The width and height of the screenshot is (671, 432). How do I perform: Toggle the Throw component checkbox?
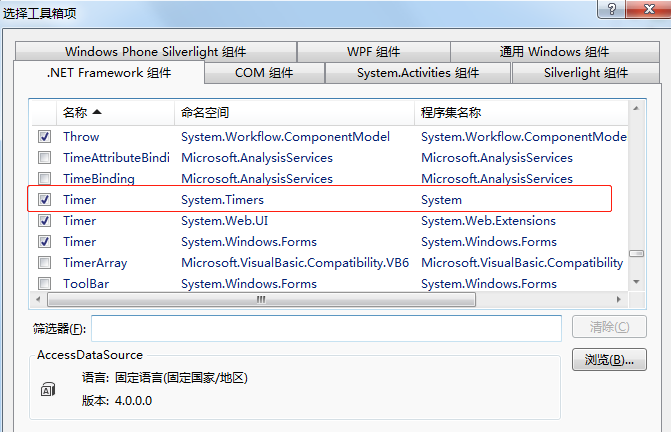point(45,136)
